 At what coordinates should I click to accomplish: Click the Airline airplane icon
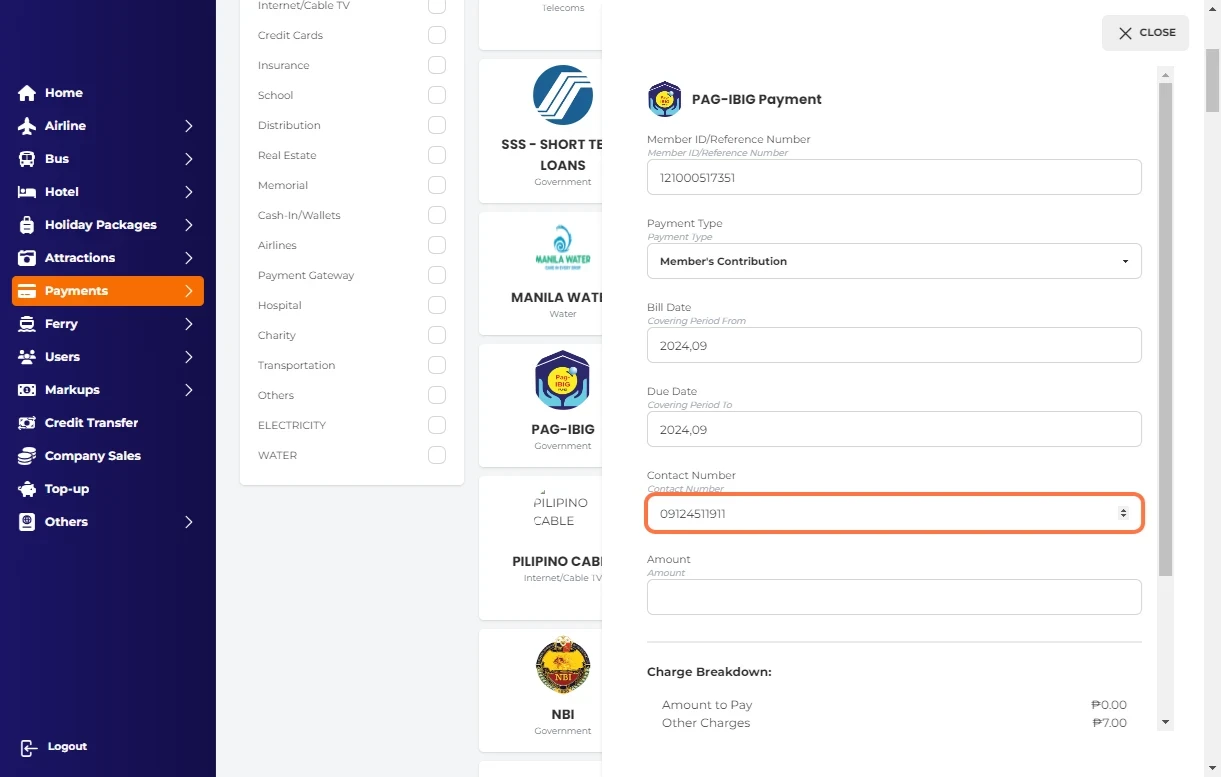[x=27, y=126]
